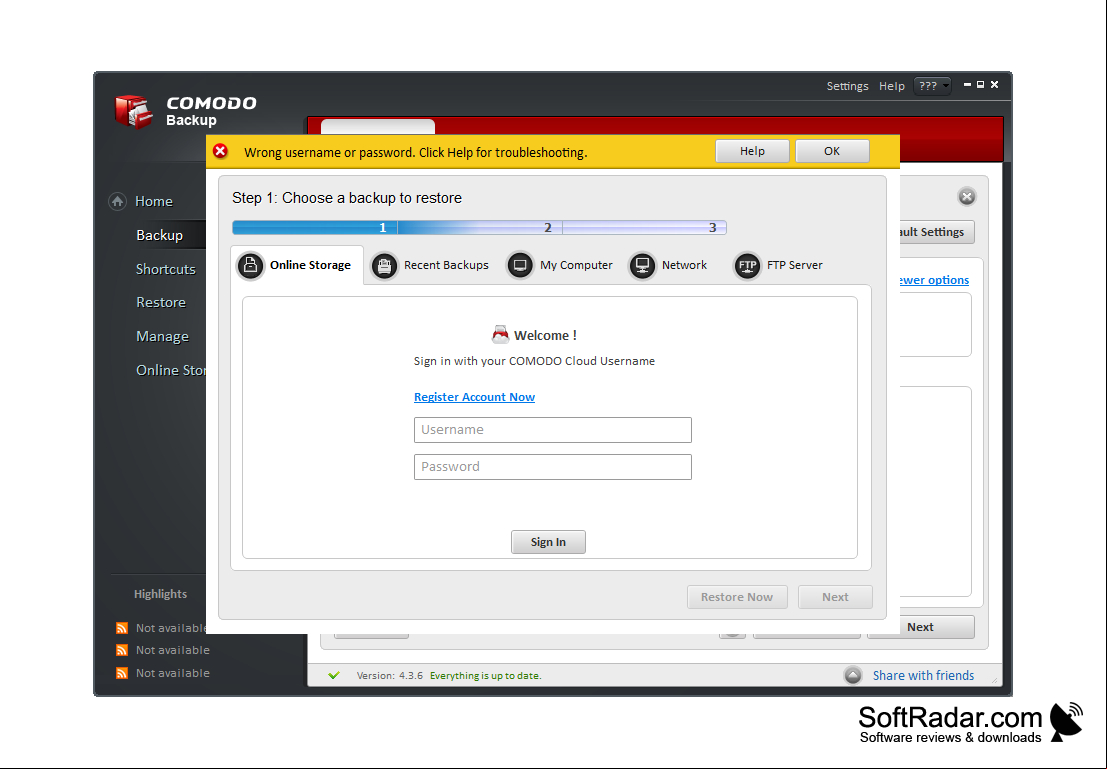The height and width of the screenshot is (769, 1107).
Task: Switch to the FTP Server tab
Action: 779,266
